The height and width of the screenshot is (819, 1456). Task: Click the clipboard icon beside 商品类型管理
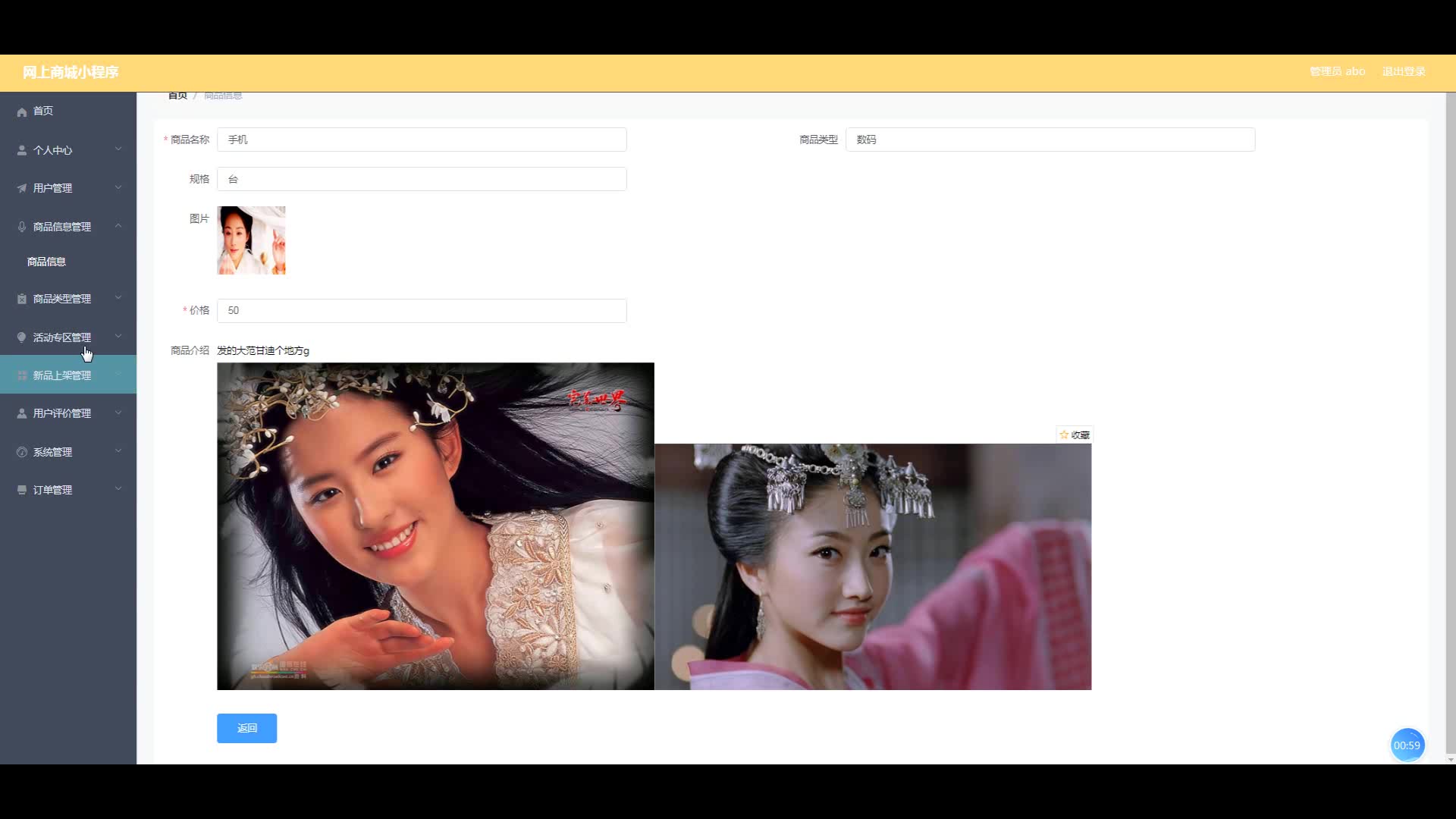(x=22, y=299)
